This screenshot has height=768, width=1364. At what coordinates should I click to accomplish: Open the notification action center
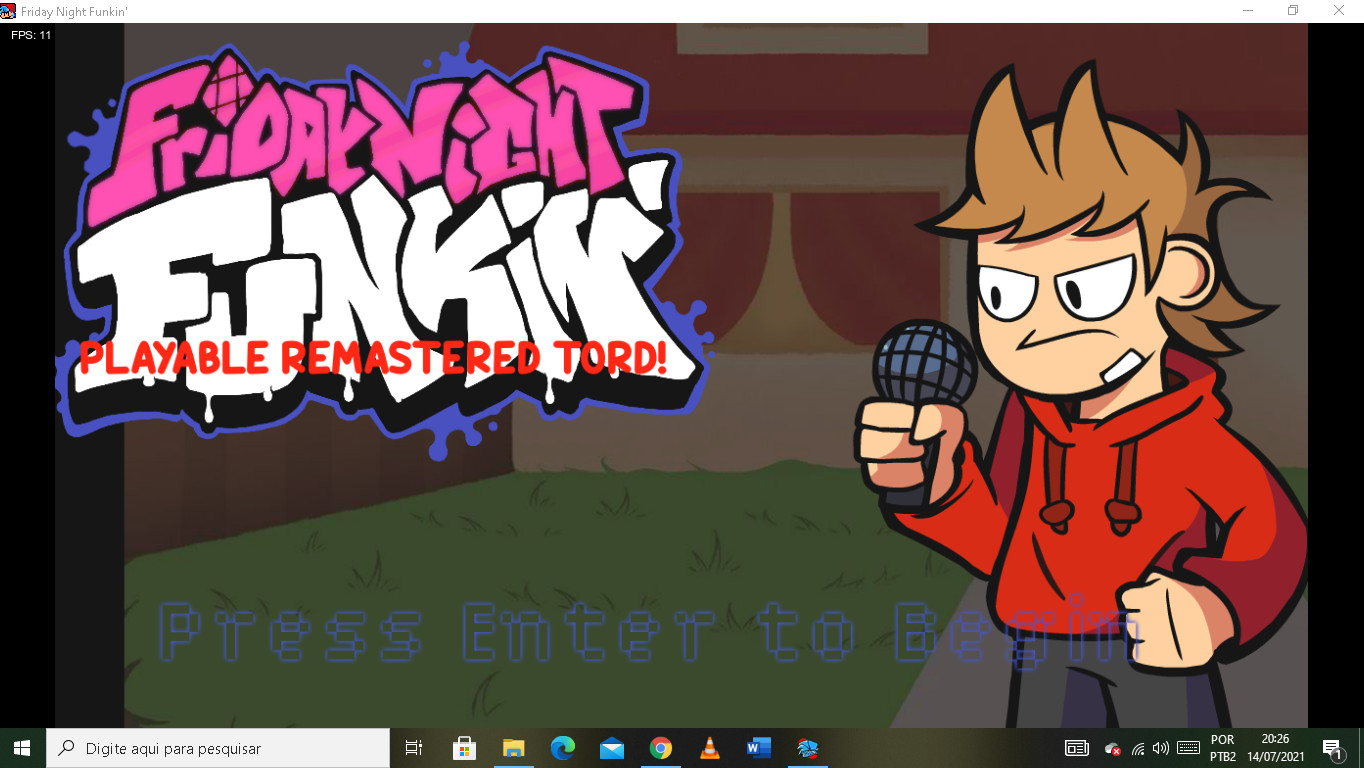(1332, 748)
